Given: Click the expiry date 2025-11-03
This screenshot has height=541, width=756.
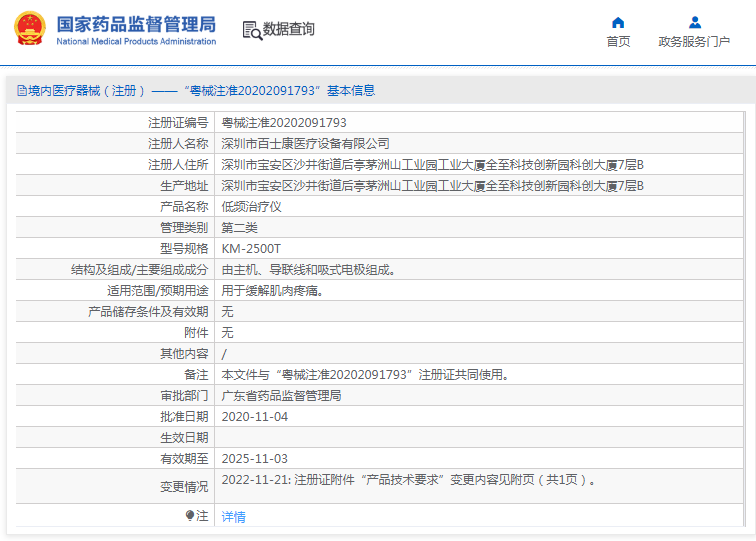Looking at the screenshot, I should point(254,459).
